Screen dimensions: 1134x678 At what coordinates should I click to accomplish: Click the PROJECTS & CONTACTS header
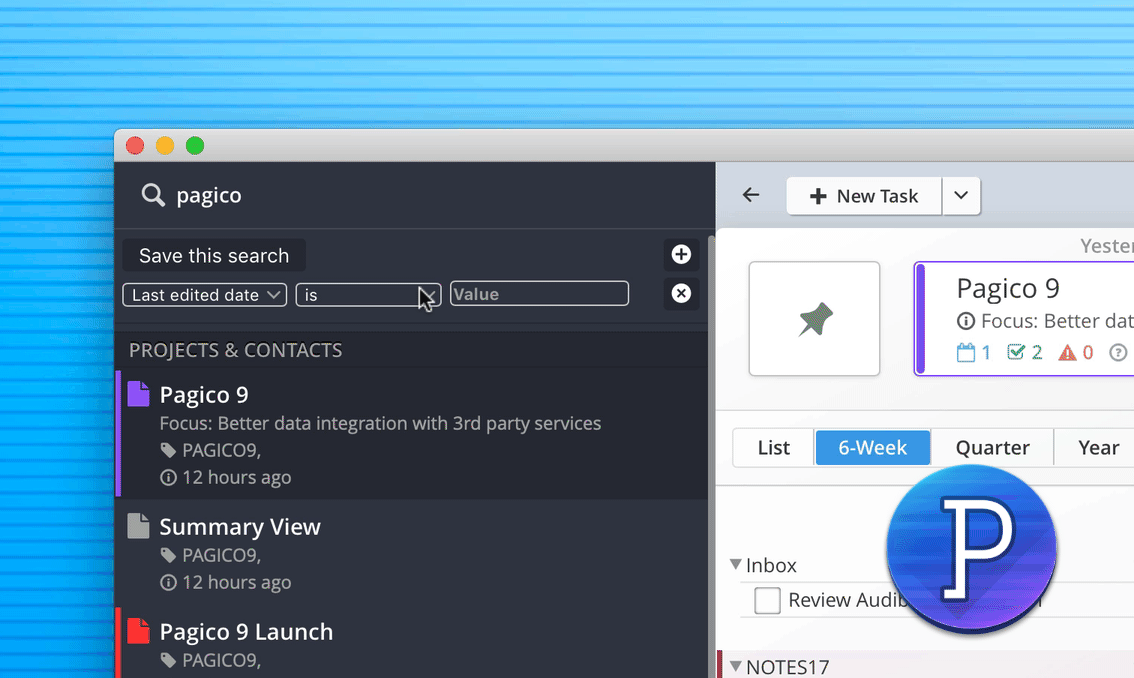click(236, 350)
